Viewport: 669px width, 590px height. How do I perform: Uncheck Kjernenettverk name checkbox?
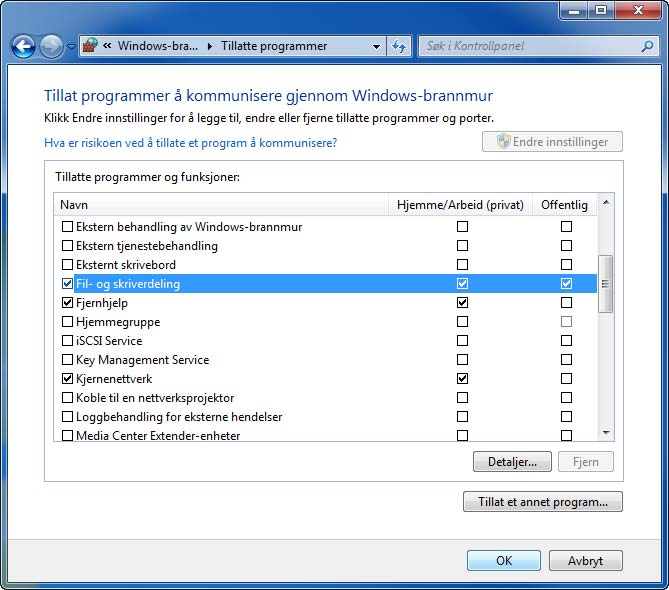pyautogui.click(x=67, y=378)
